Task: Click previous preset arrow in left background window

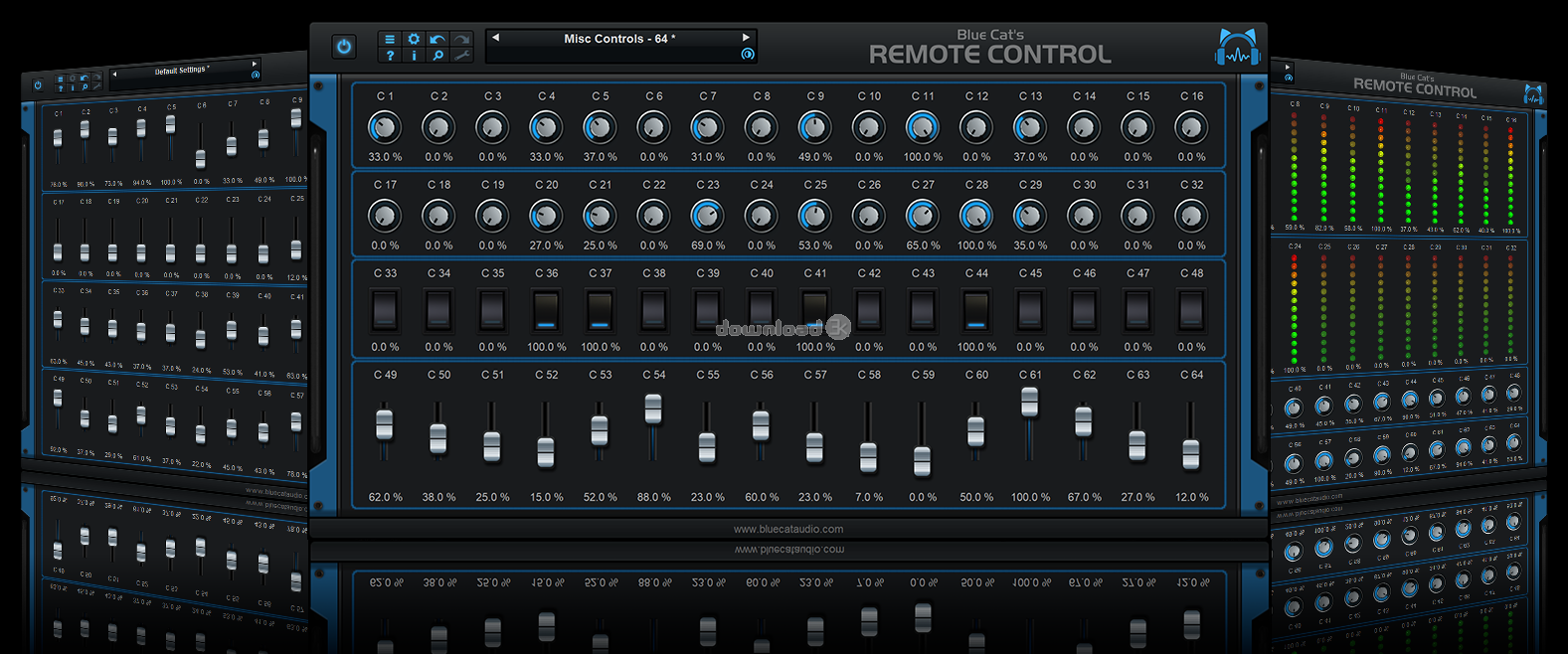Action: click(x=114, y=73)
